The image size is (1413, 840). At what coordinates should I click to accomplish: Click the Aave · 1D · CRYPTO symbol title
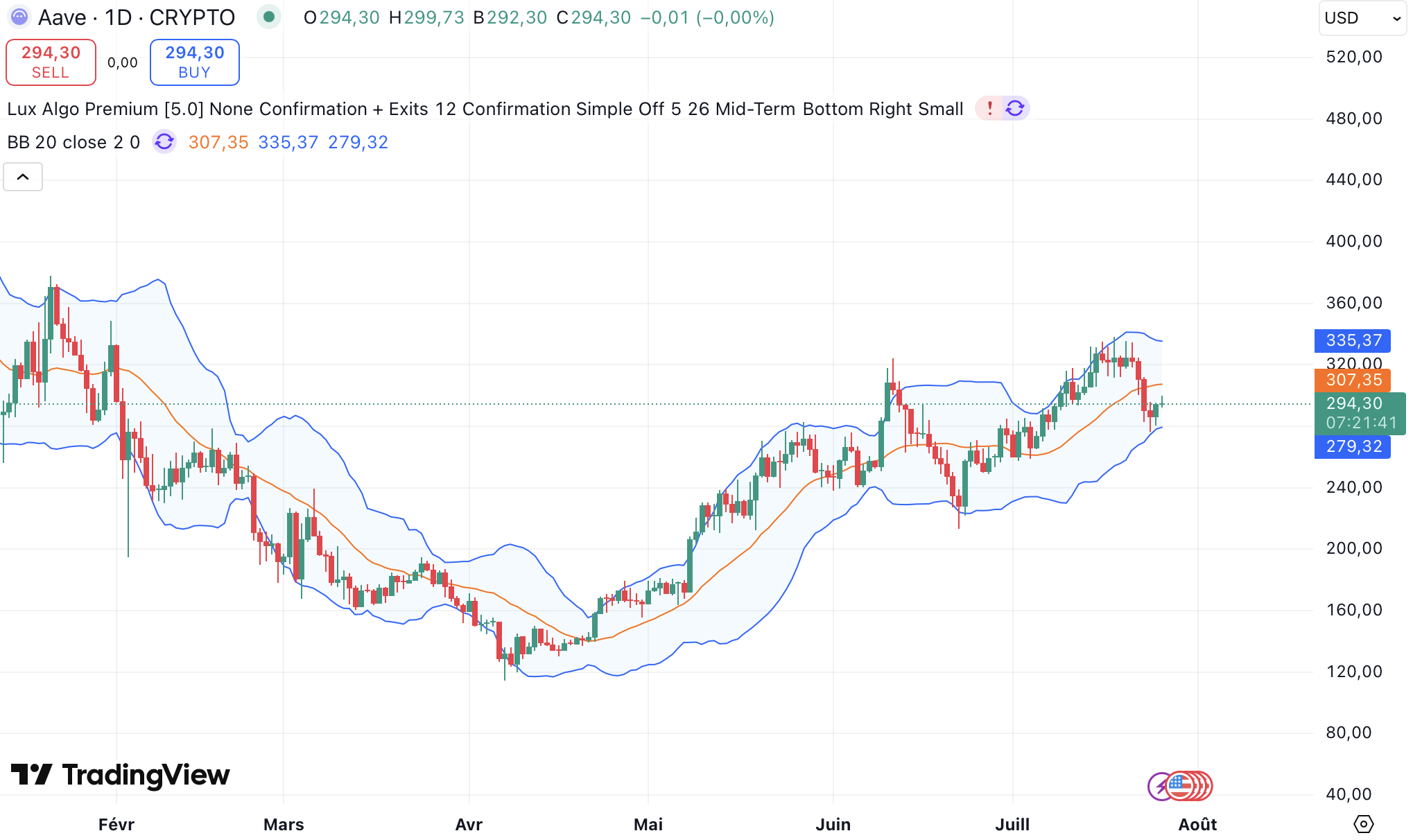137,17
